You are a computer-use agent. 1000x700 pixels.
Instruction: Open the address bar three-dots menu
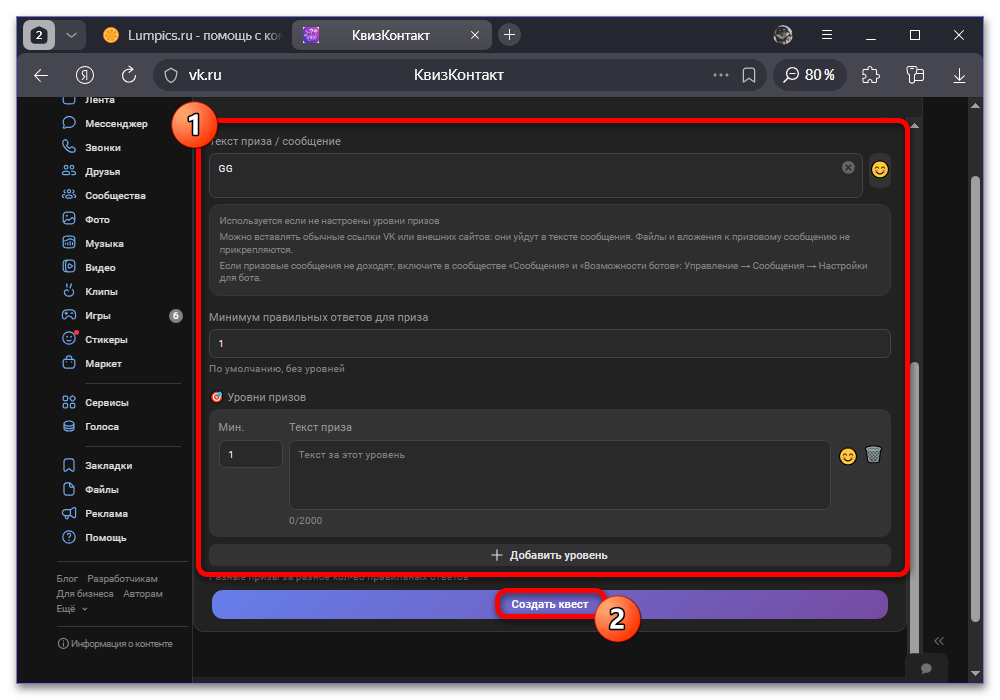pos(721,75)
